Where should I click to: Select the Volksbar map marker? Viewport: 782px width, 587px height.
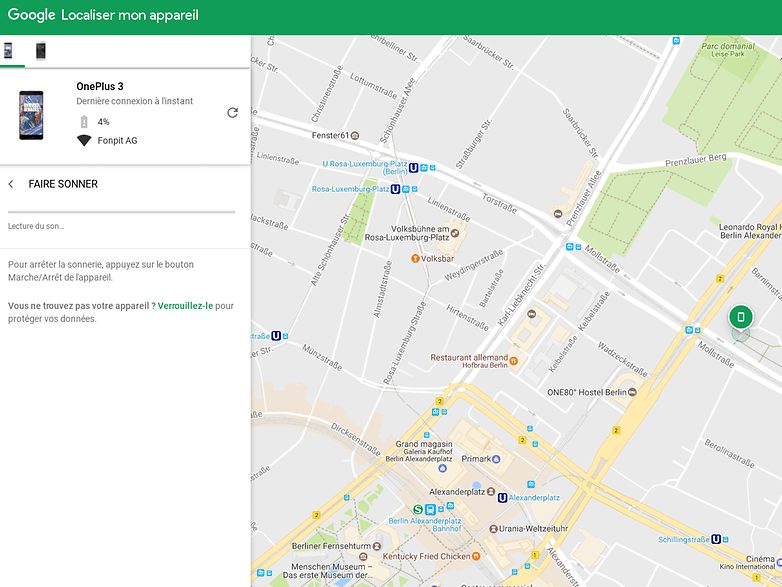coord(414,258)
